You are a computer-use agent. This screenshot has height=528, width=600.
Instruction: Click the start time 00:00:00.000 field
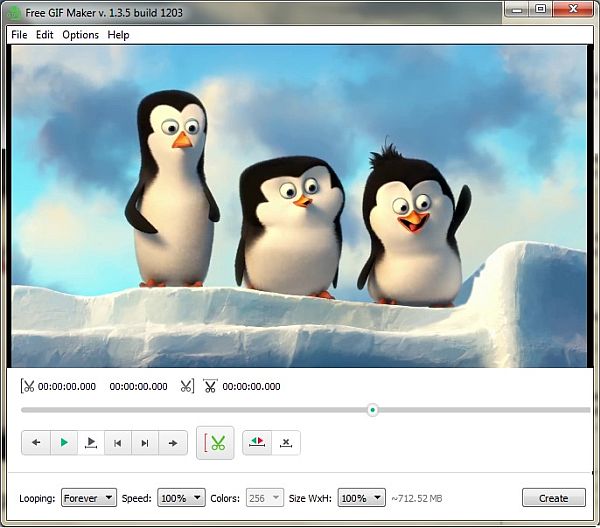[x=67, y=386]
